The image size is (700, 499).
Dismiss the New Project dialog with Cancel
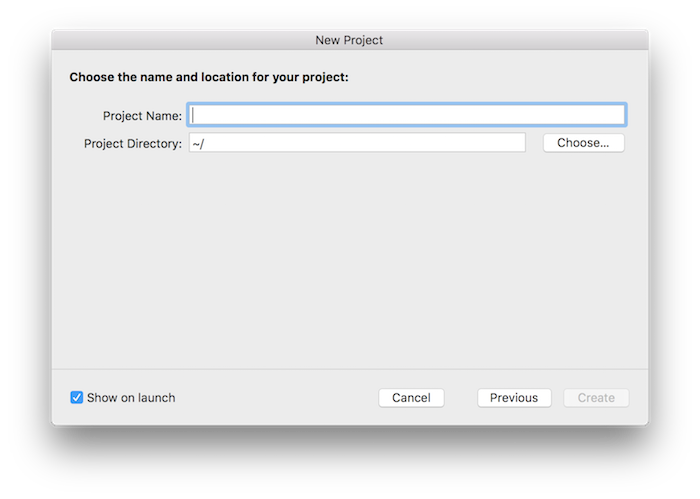click(411, 398)
